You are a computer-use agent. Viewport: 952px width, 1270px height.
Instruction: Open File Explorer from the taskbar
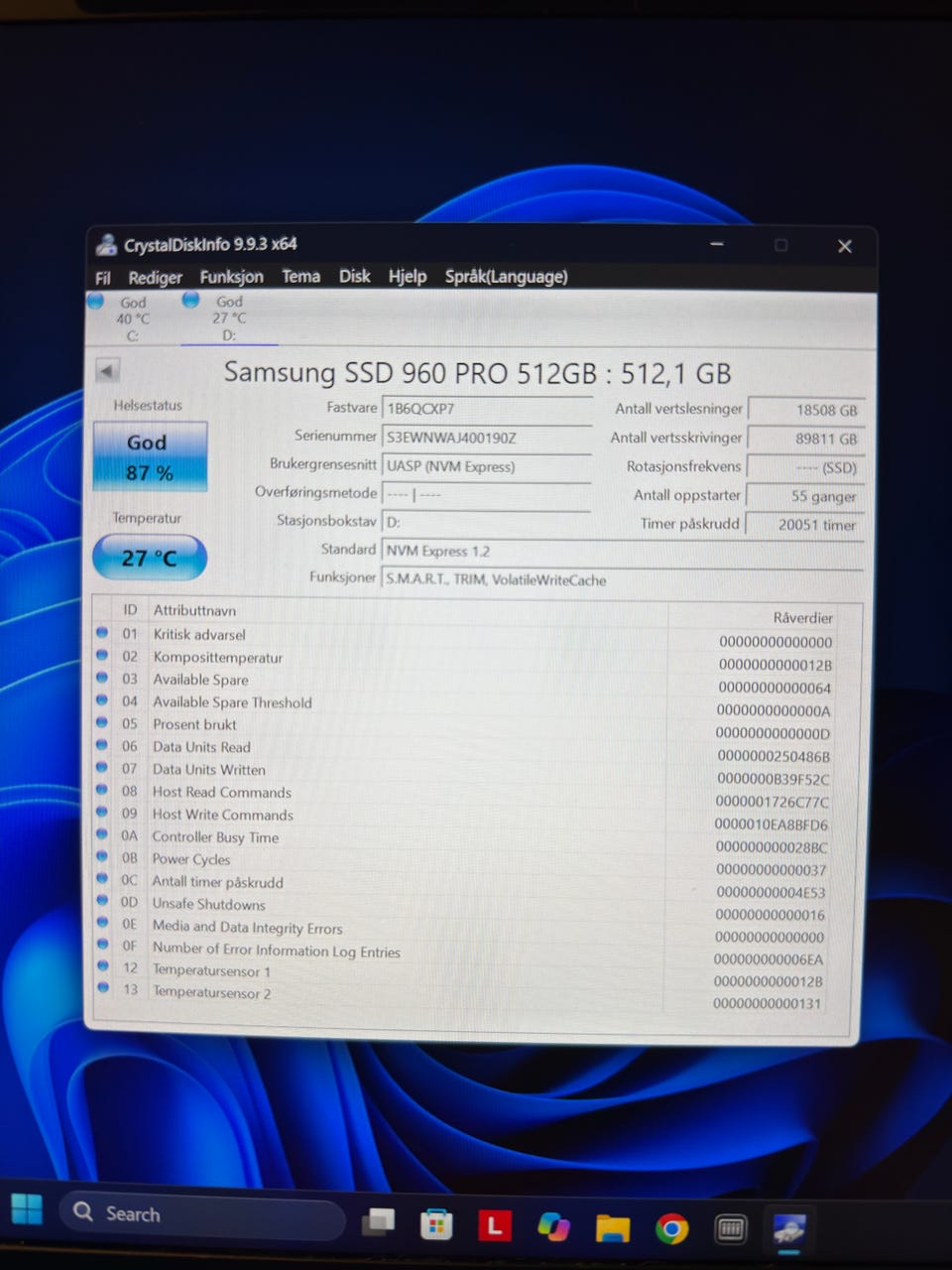(612, 1229)
